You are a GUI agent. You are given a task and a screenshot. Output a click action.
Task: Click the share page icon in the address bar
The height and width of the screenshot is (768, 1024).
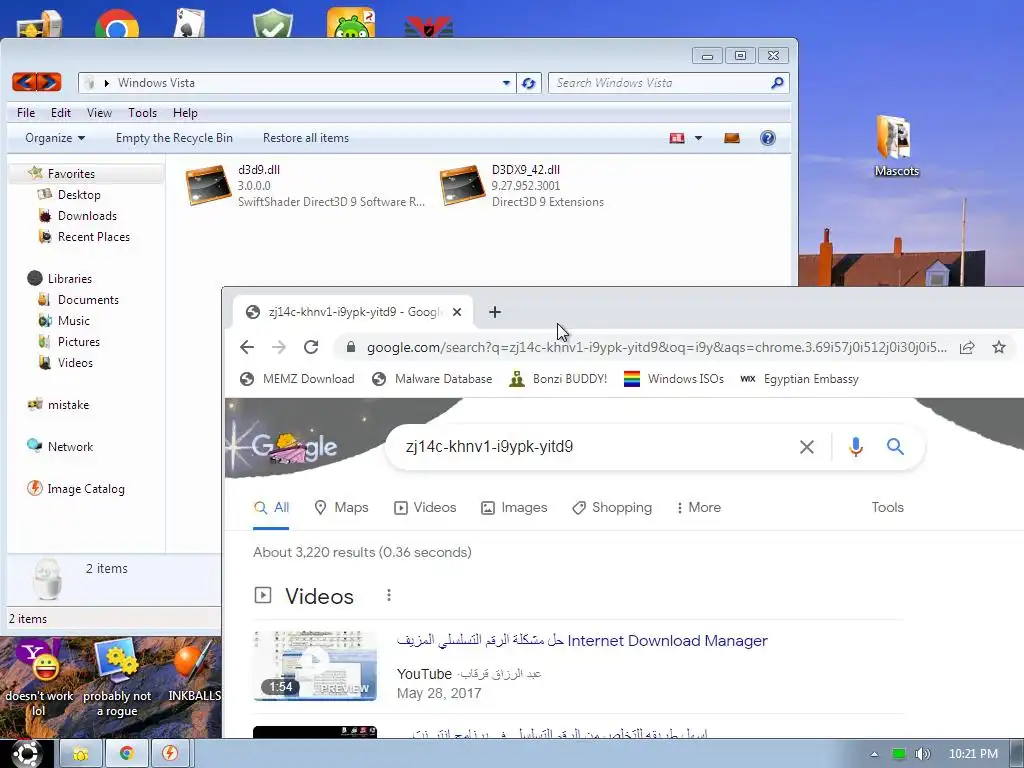pyautogui.click(x=967, y=347)
